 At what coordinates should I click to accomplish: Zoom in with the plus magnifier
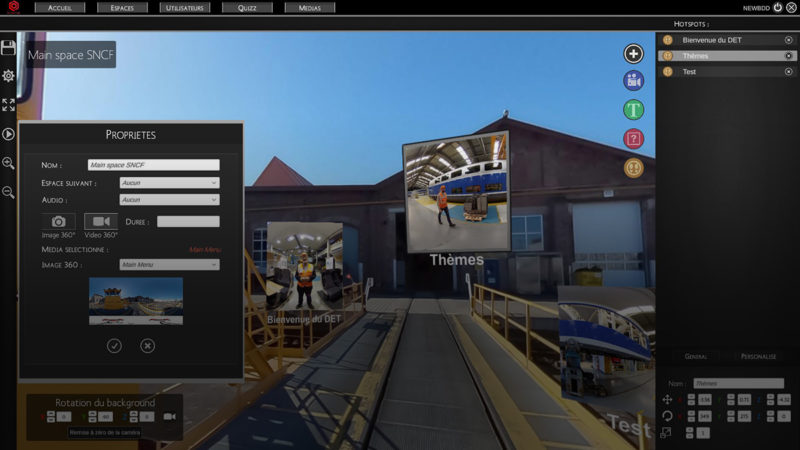pyautogui.click(x=8, y=163)
